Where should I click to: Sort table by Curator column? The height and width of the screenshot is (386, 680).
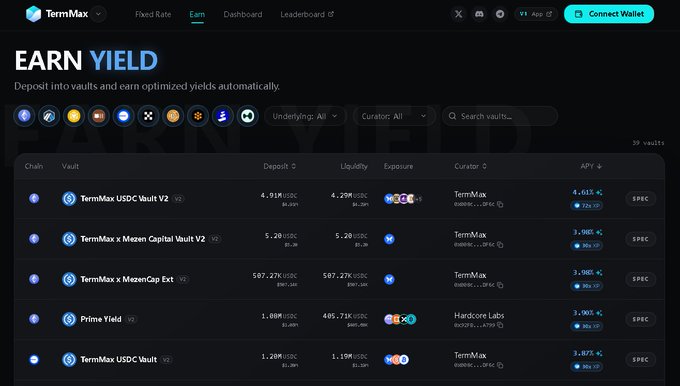[x=471, y=166]
